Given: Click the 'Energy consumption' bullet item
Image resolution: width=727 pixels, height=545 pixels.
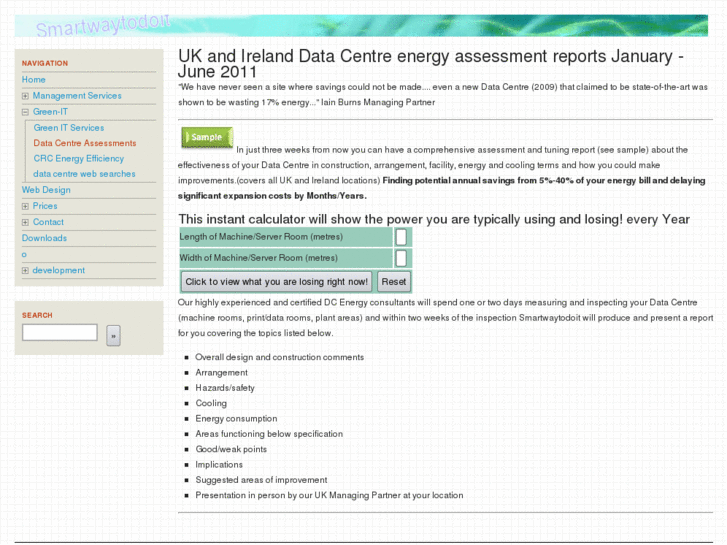Looking at the screenshot, I should tap(236, 419).
